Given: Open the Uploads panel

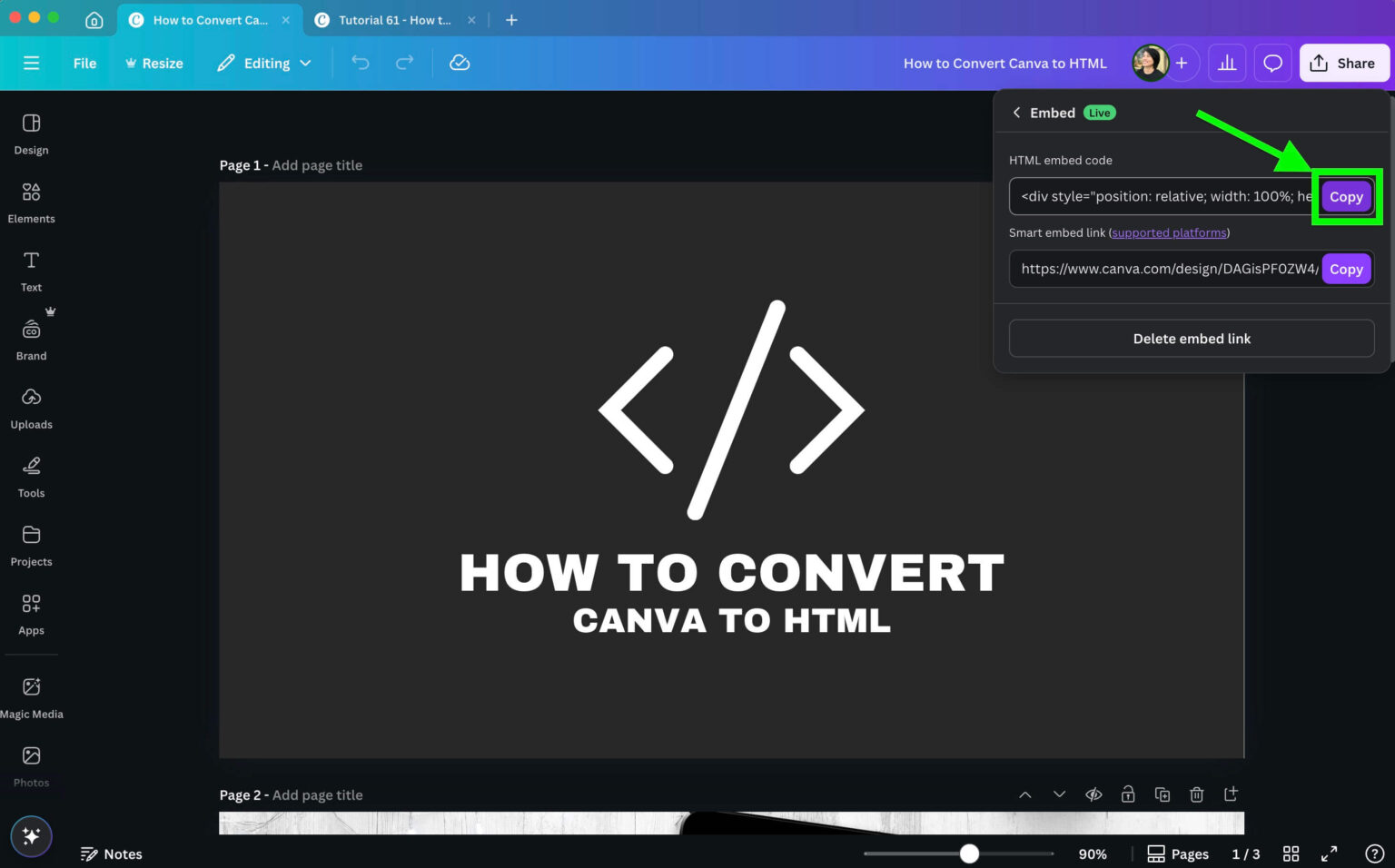Looking at the screenshot, I should click(31, 407).
